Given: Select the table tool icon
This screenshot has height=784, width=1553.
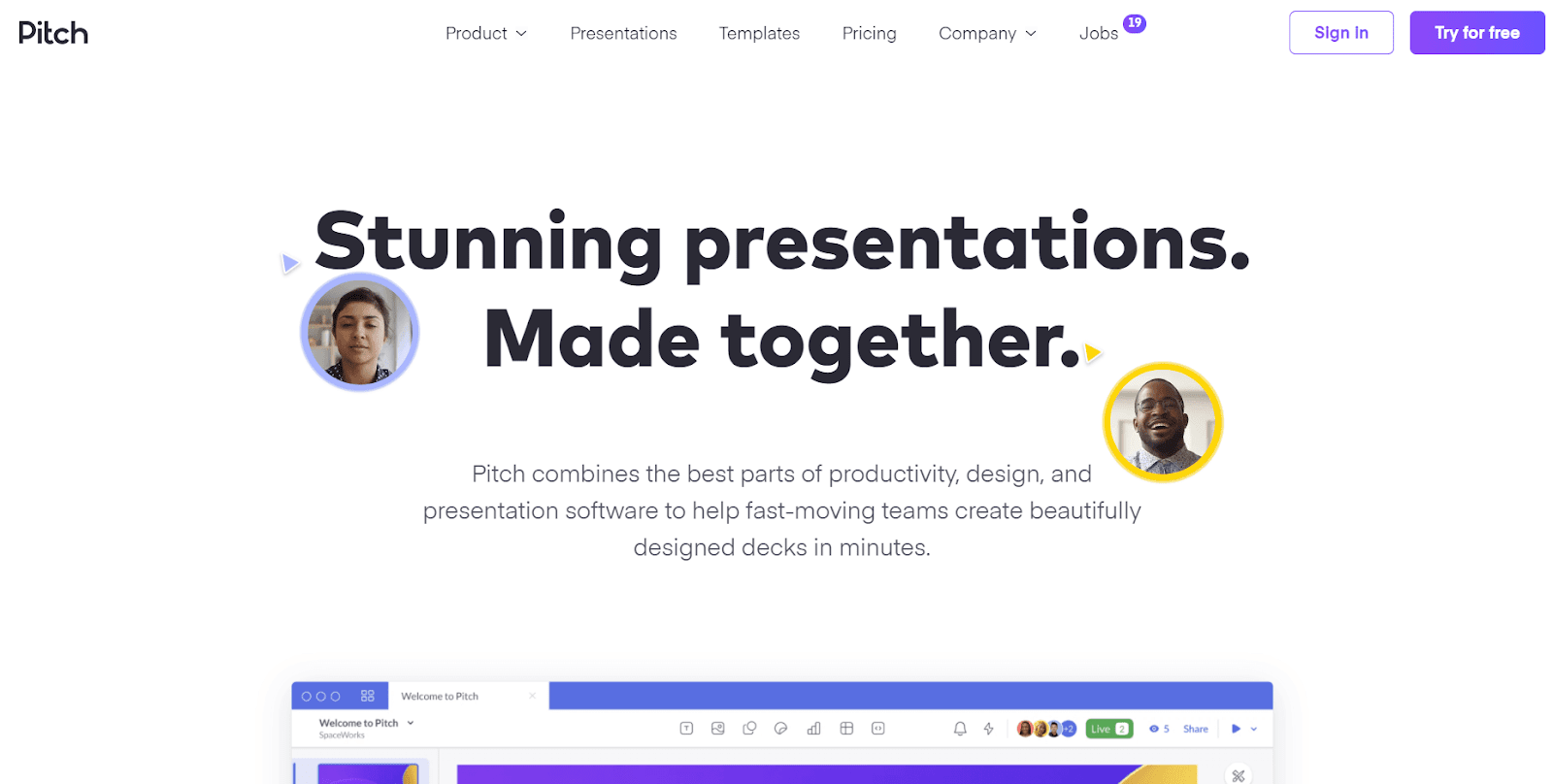Looking at the screenshot, I should pyautogui.click(x=846, y=729).
